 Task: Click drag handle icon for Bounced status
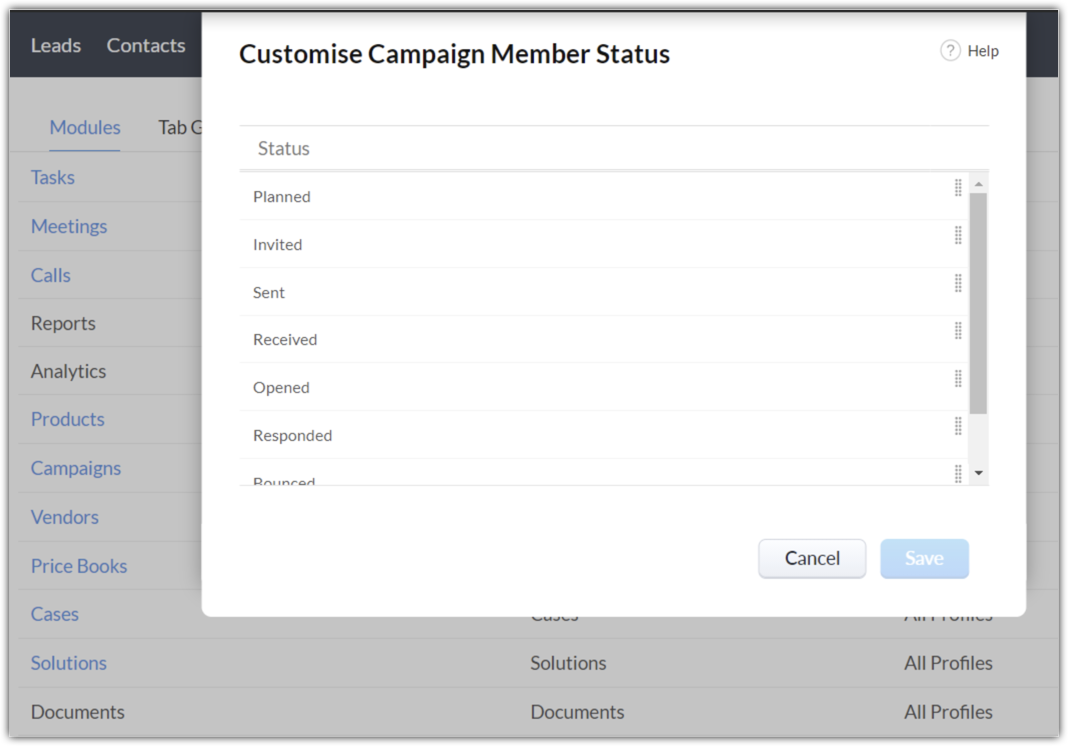pyautogui.click(x=958, y=473)
